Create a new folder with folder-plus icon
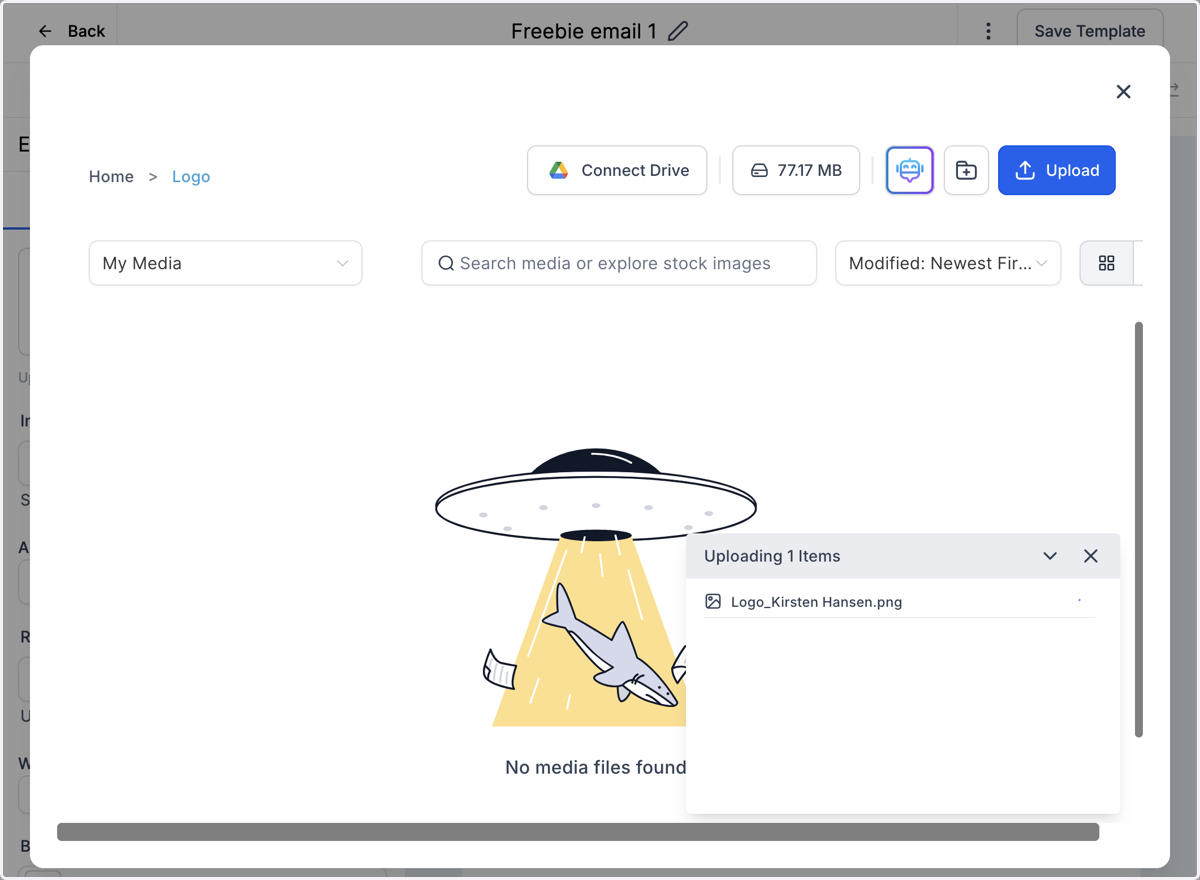This screenshot has width=1200, height=880. (x=966, y=170)
